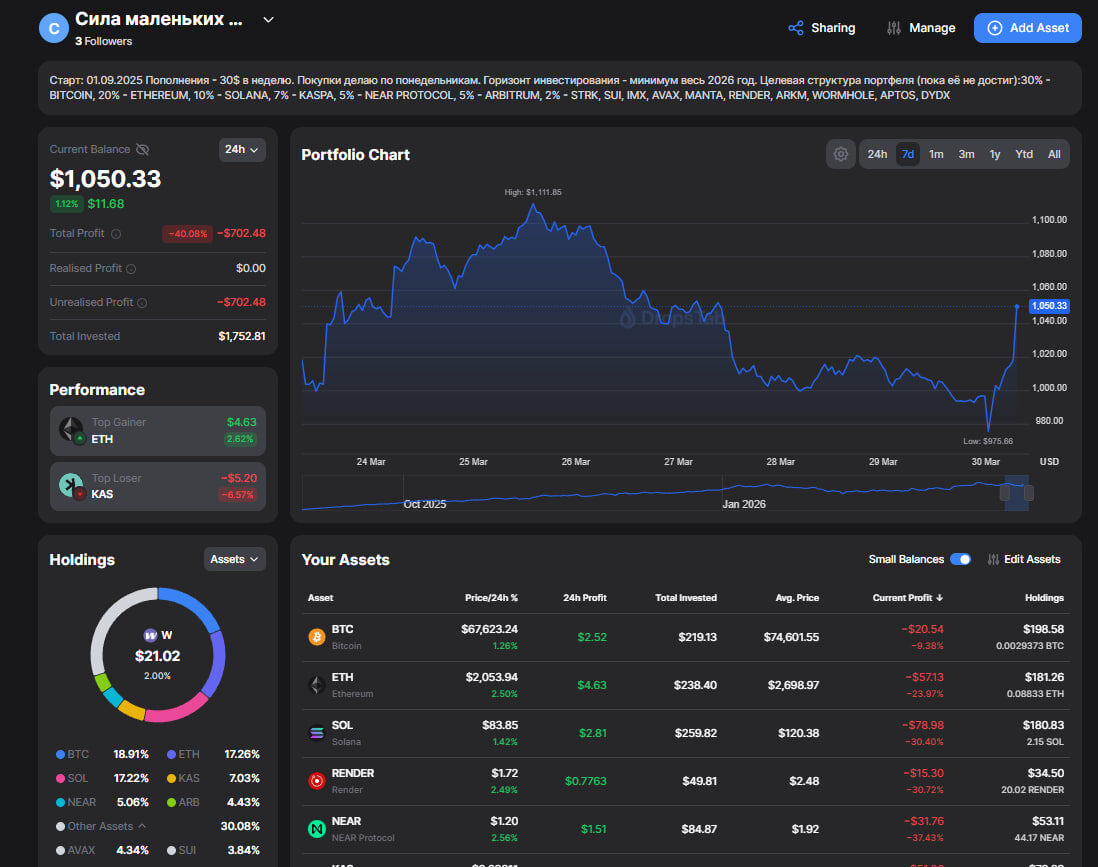1098x867 pixels.
Task: Open the Sharing option
Action: pyautogui.click(x=821, y=28)
